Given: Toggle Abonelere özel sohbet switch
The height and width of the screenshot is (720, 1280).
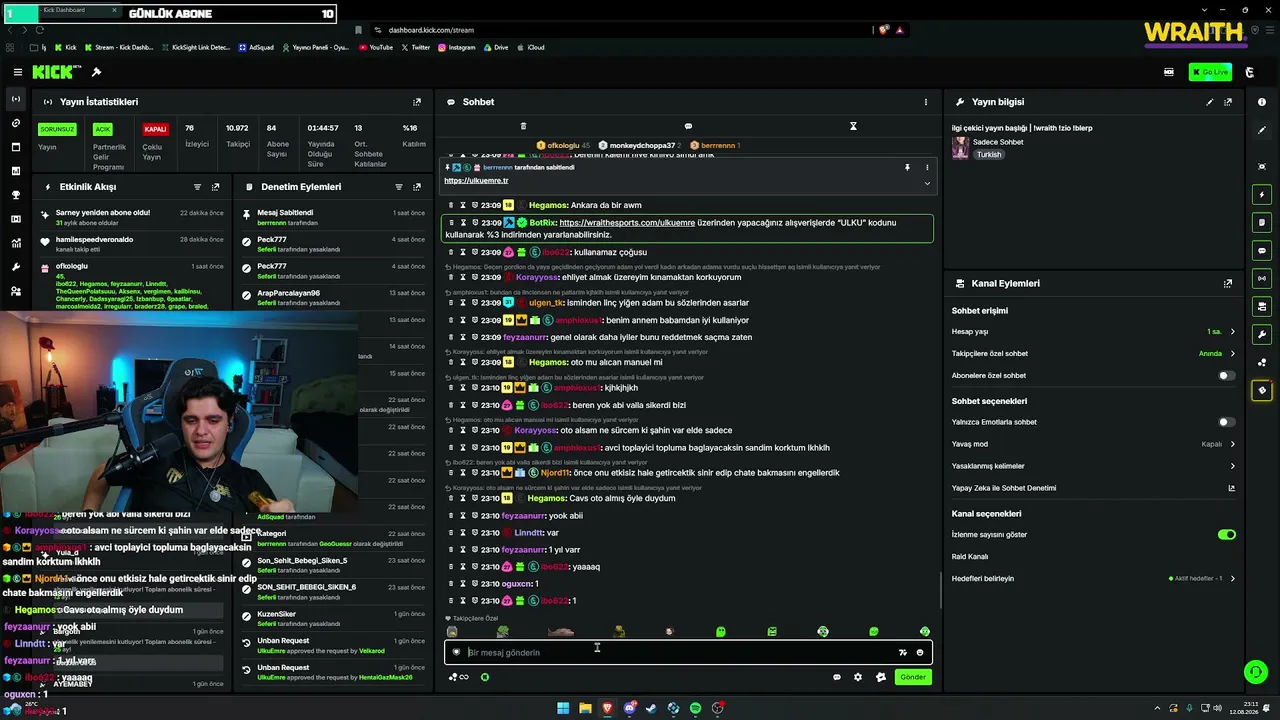Looking at the screenshot, I should 1226,376.
